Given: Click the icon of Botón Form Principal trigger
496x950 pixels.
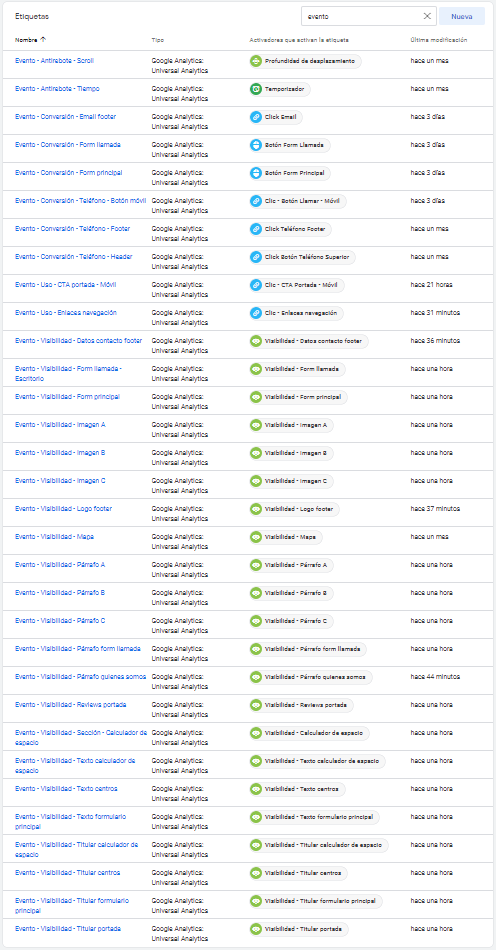Looking at the screenshot, I should [x=256, y=173].
